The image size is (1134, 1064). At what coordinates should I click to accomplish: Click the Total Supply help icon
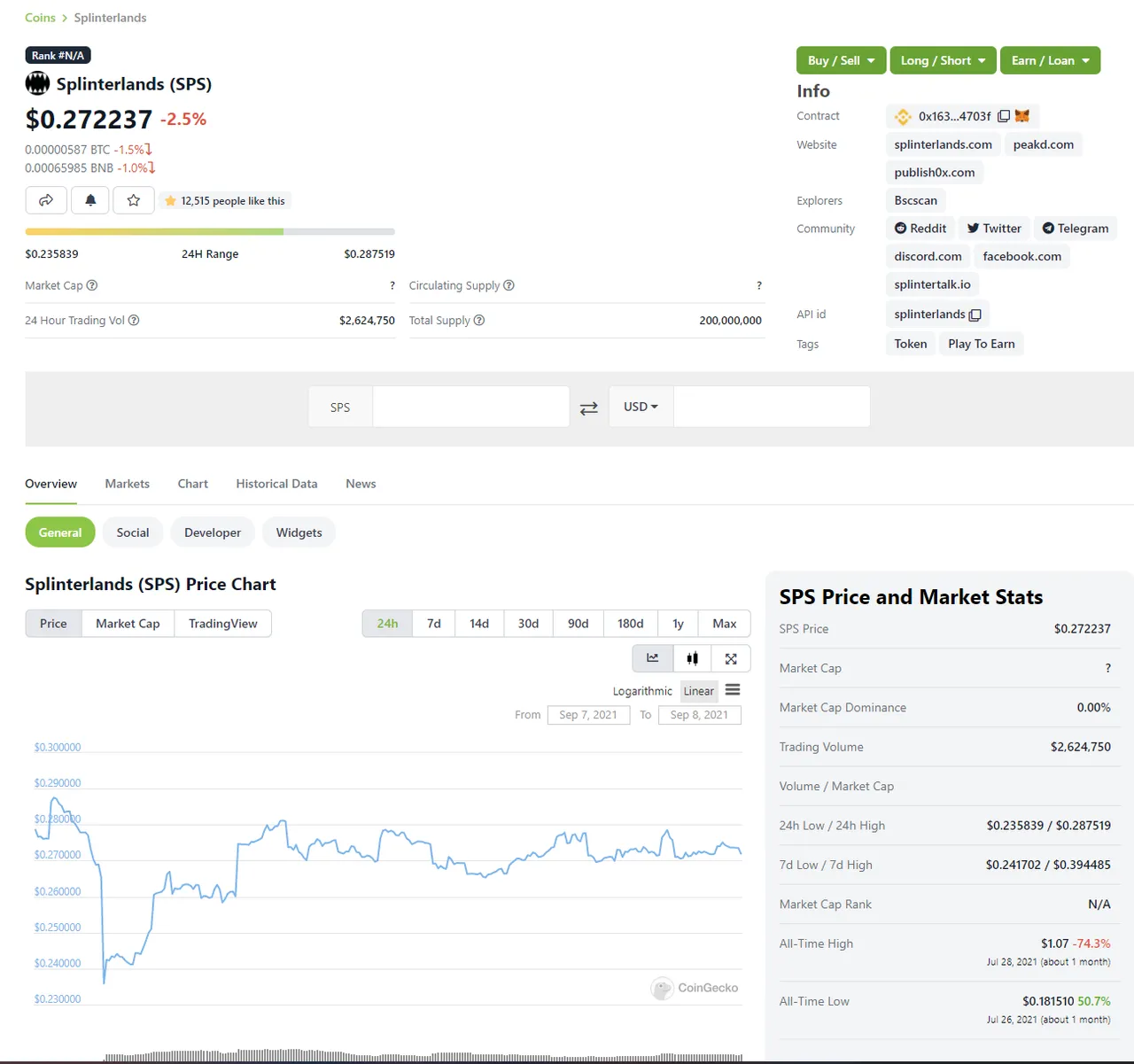(479, 321)
